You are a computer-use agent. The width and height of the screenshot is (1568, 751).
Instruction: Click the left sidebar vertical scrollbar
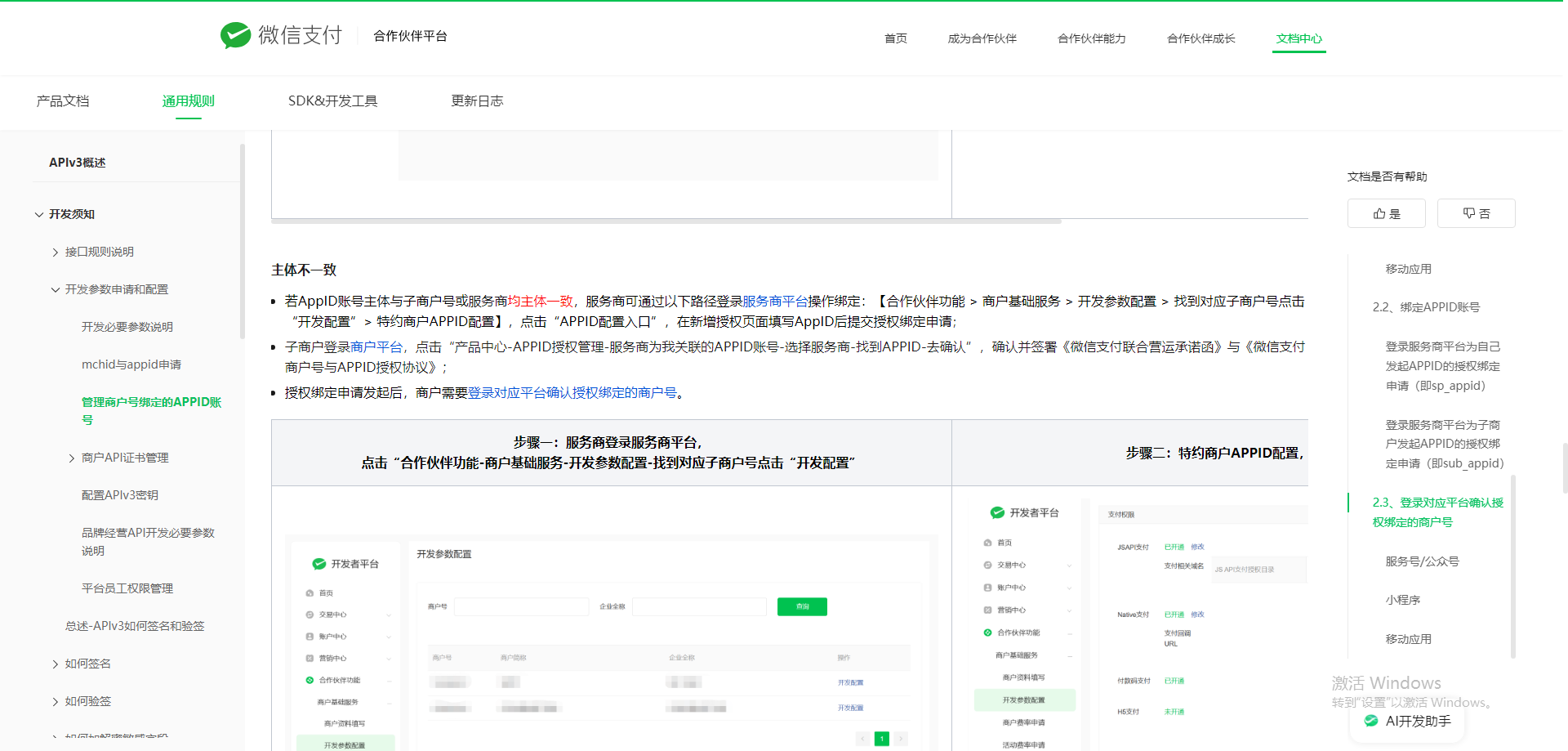(x=242, y=241)
